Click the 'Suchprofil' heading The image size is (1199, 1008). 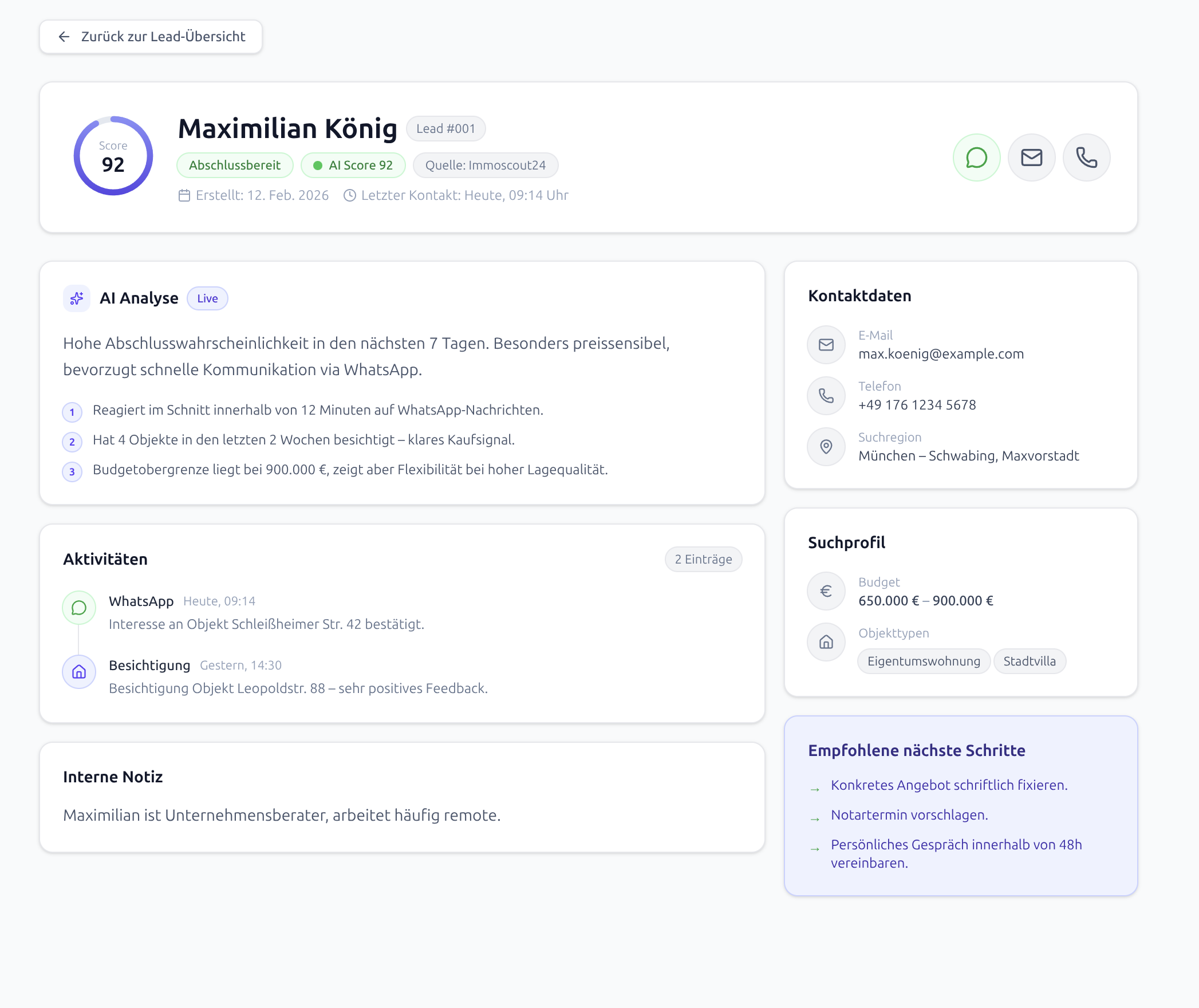846,543
